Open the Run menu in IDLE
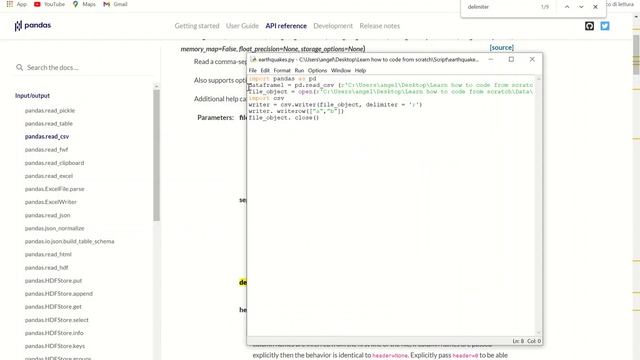The image size is (640, 360). pos(299,71)
